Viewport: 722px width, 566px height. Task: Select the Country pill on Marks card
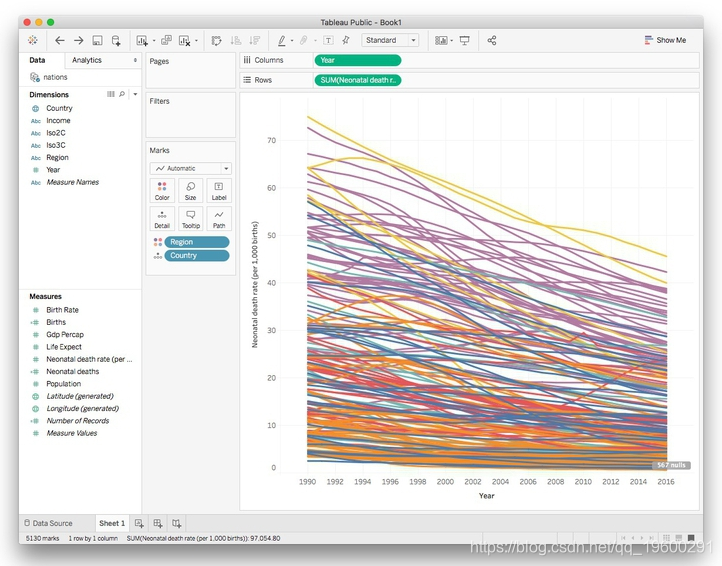197,255
